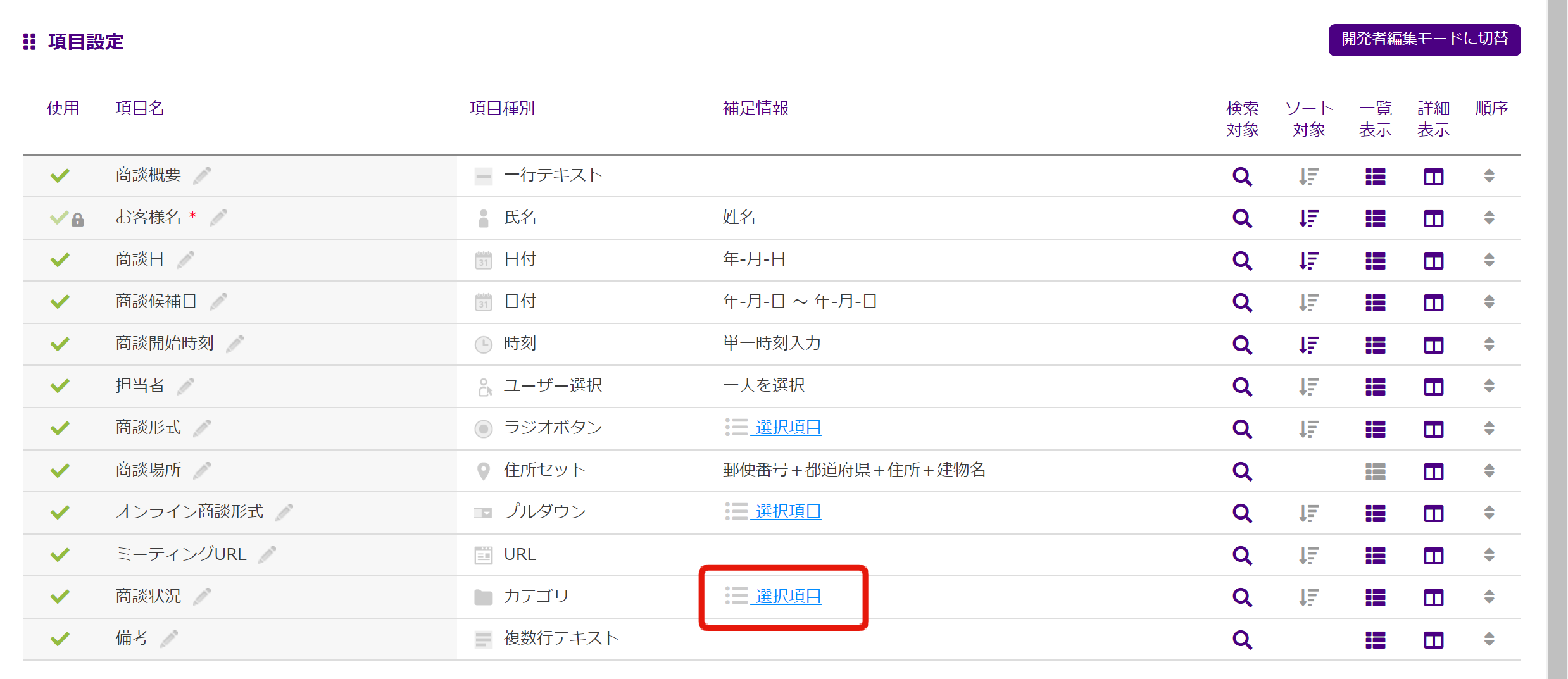Click the order arrows for 備考
The height and width of the screenshot is (679, 1568).
pos(1490,639)
